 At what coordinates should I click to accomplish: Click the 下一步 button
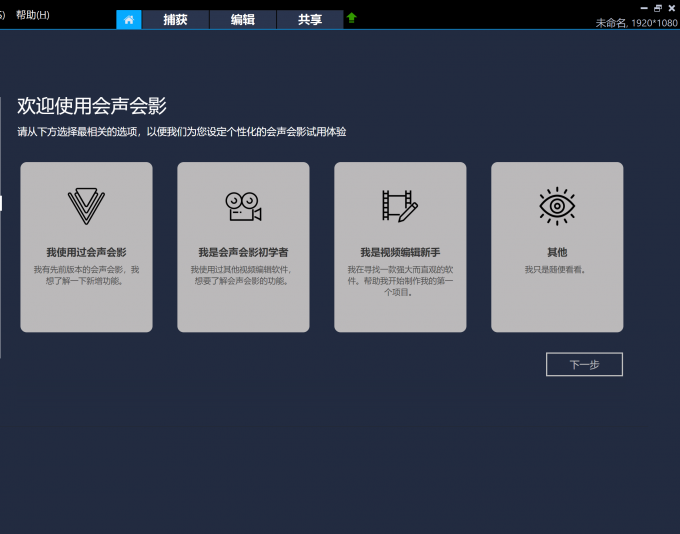click(x=584, y=364)
